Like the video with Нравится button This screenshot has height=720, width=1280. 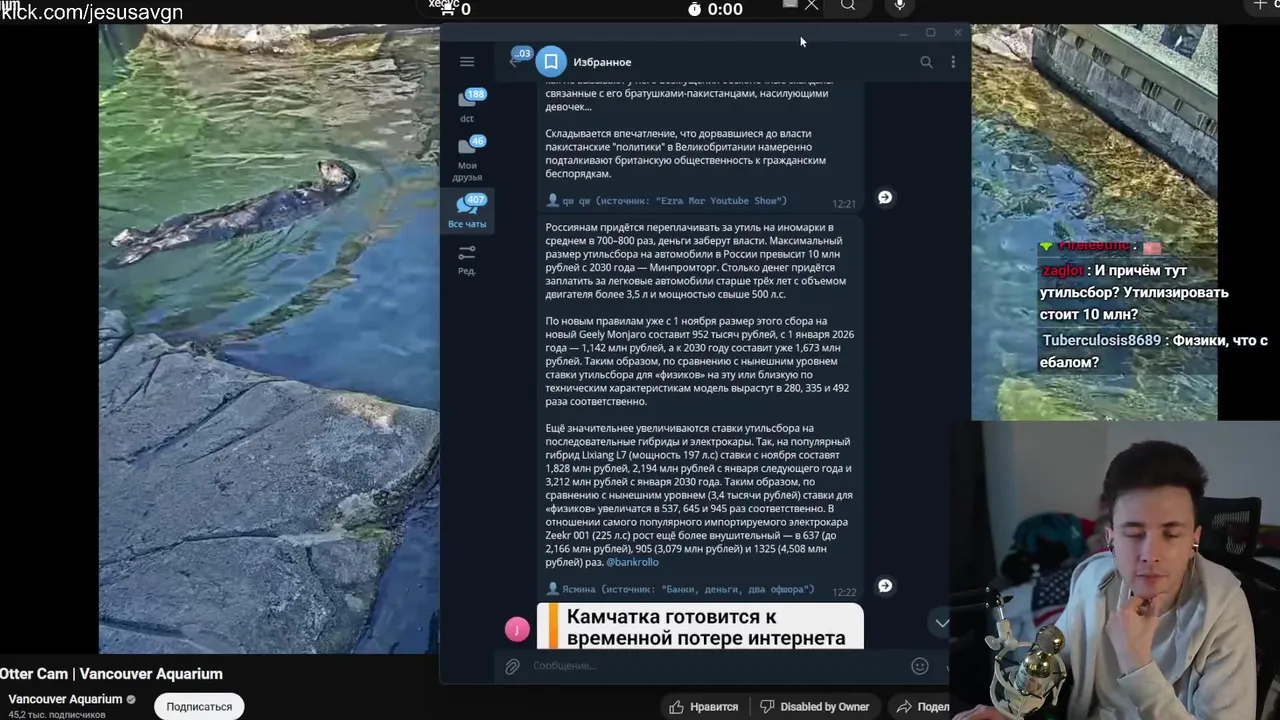705,707
